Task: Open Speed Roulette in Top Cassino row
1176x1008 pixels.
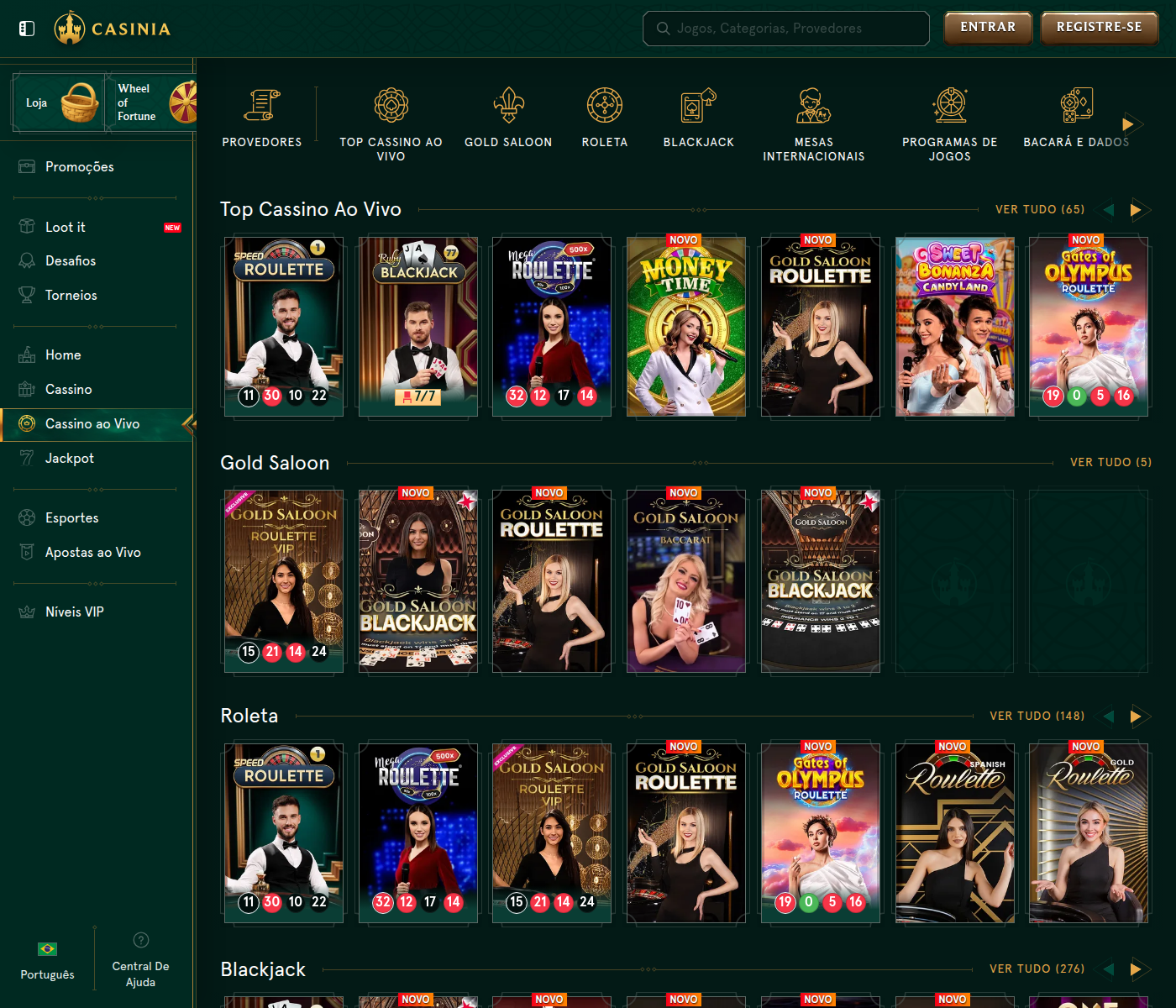Action: coord(284,327)
